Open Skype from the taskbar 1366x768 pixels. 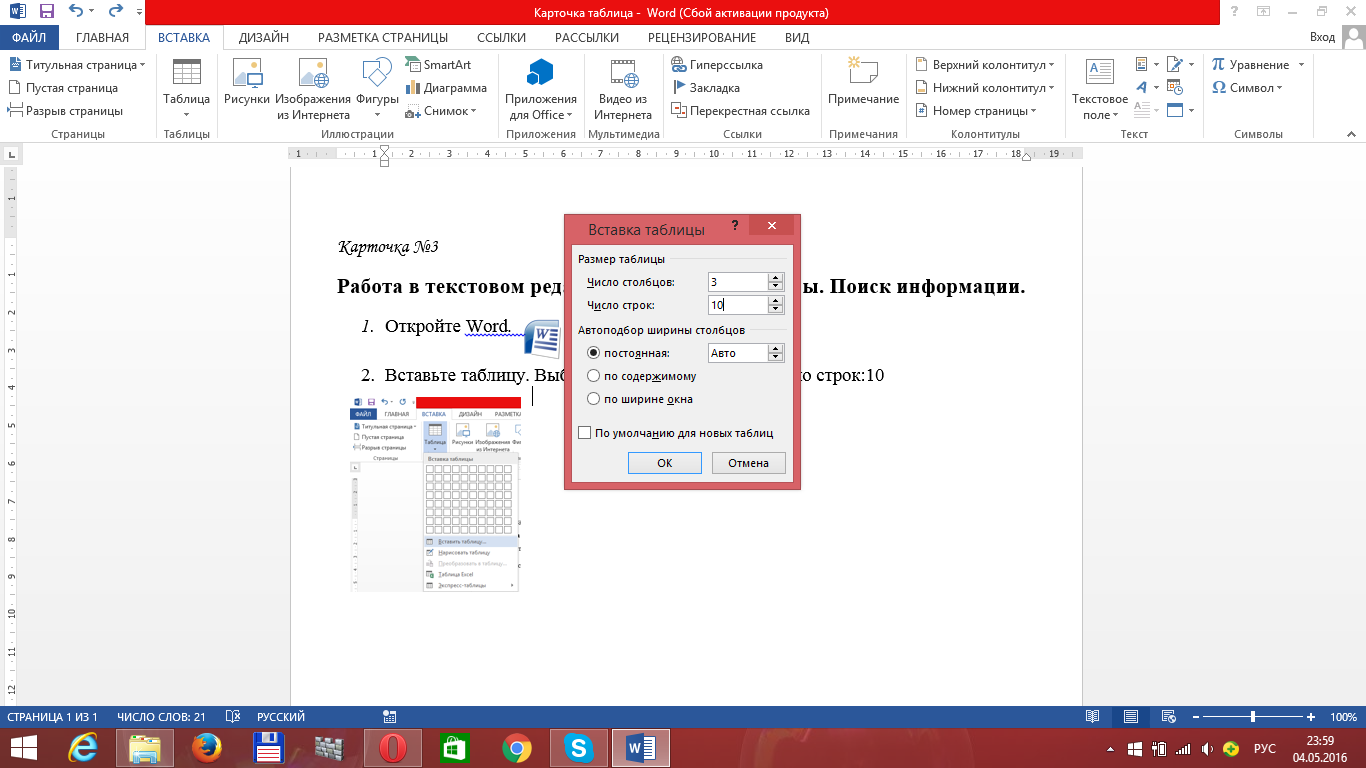pyautogui.click(x=579, y=746)
